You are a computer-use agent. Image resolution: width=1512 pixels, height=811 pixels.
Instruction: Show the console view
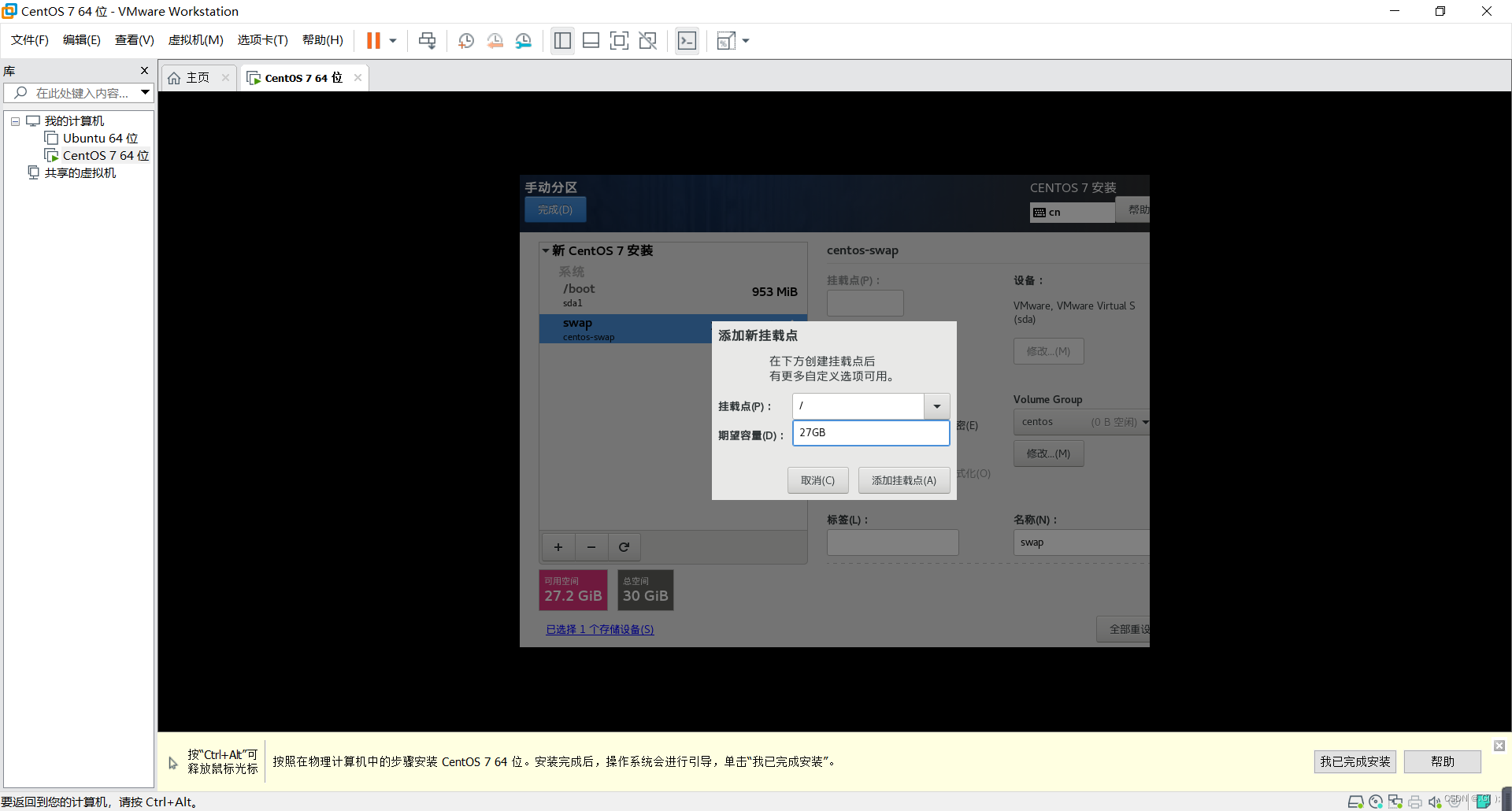[687, 41]
